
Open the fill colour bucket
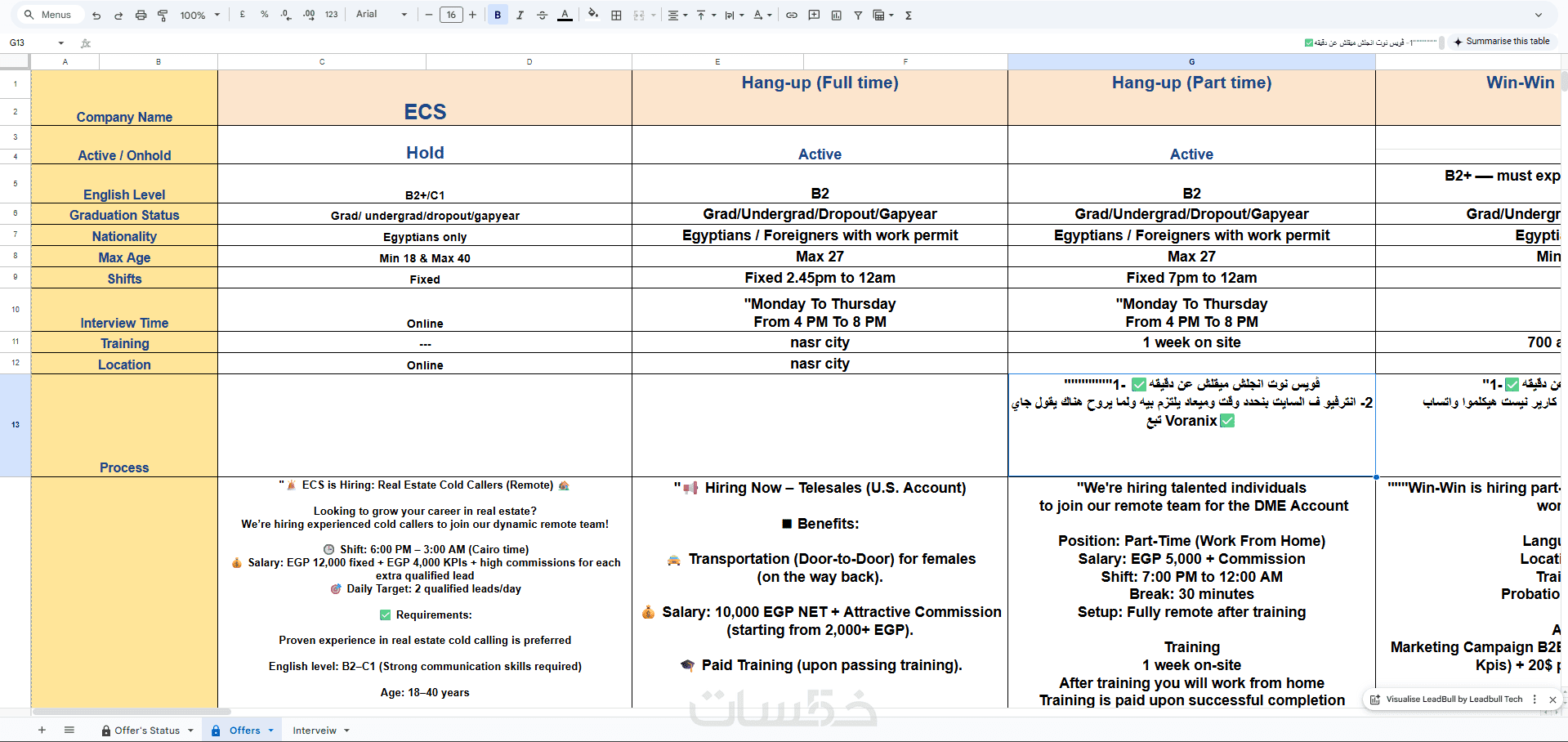(593, 15)
